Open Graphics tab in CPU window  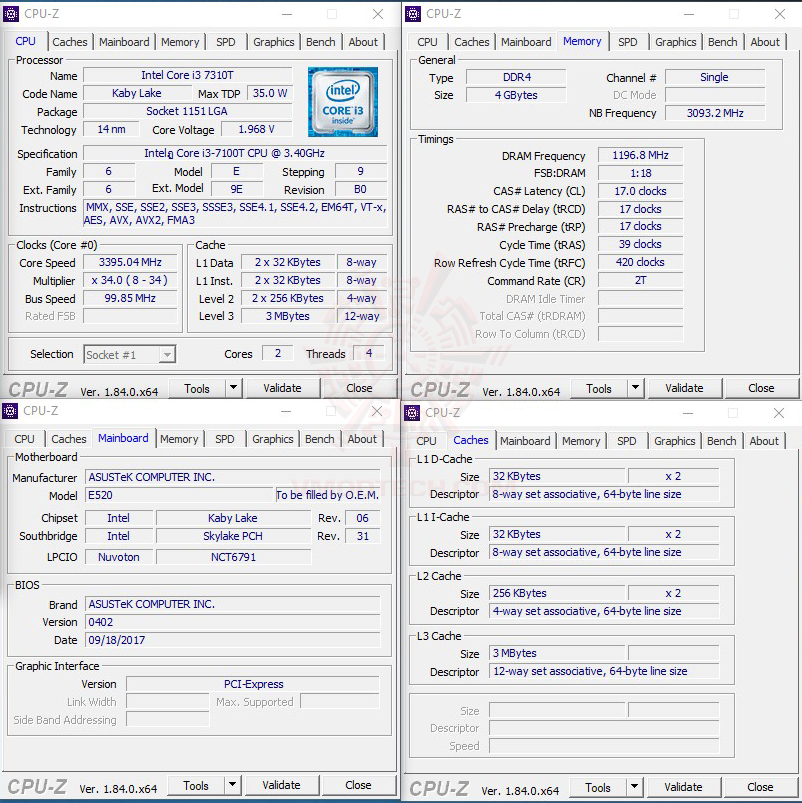(x=274, y=42)
